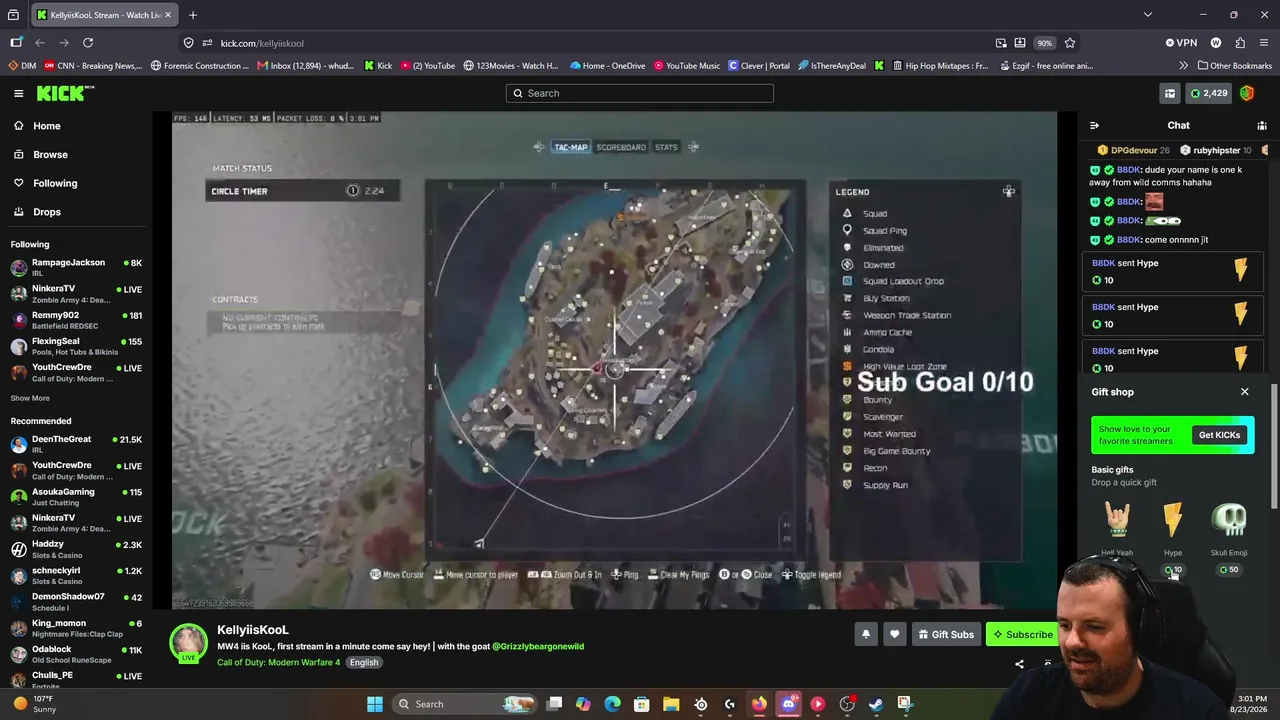Open RampageJackson's channel
The width and height of the screenshot is (1280, 720).
click(76, 267)
